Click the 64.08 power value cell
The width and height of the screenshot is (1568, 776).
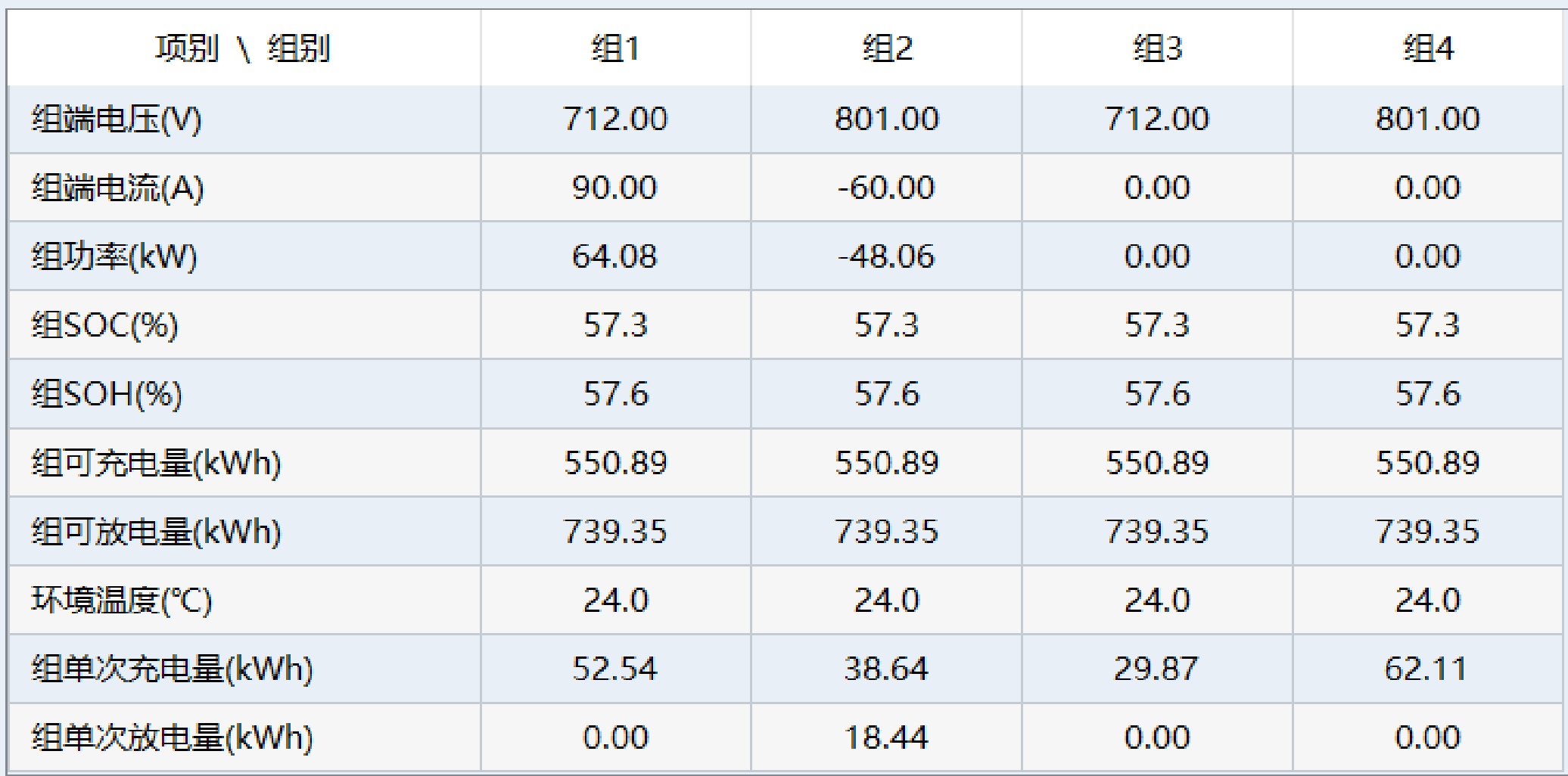(614, 256)
